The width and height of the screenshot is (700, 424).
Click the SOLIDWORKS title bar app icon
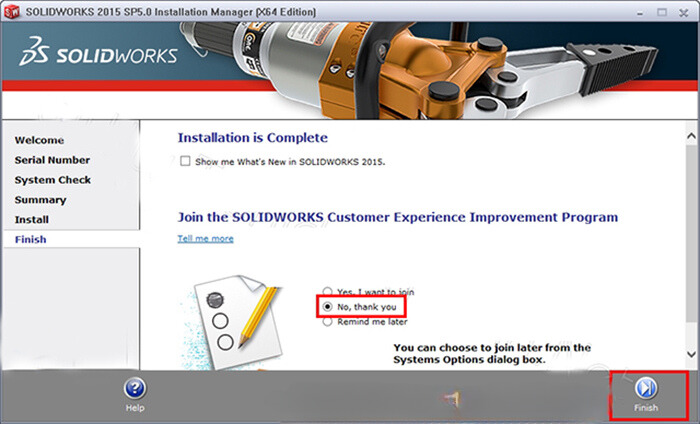(12, 11)
